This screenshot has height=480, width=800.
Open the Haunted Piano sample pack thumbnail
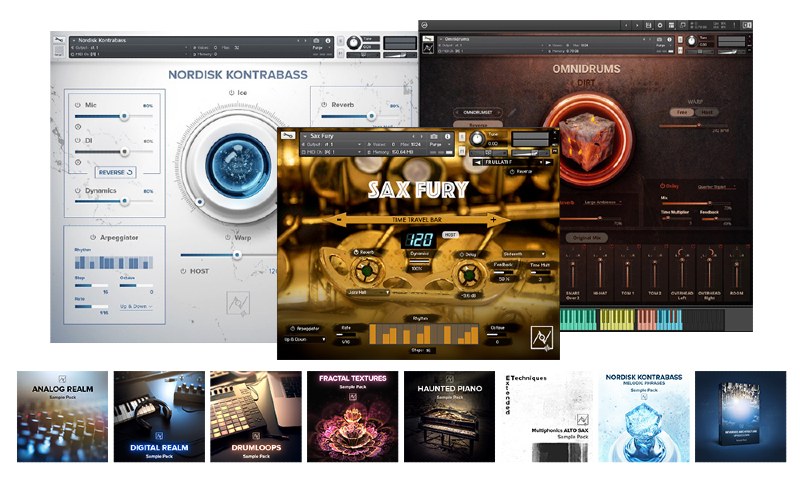point(449,416)
